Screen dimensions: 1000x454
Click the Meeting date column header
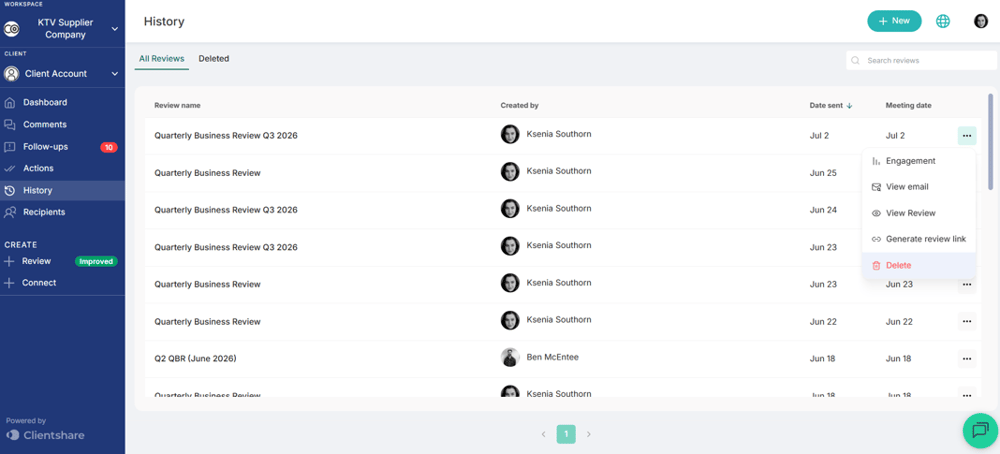[x=908, y=105]
